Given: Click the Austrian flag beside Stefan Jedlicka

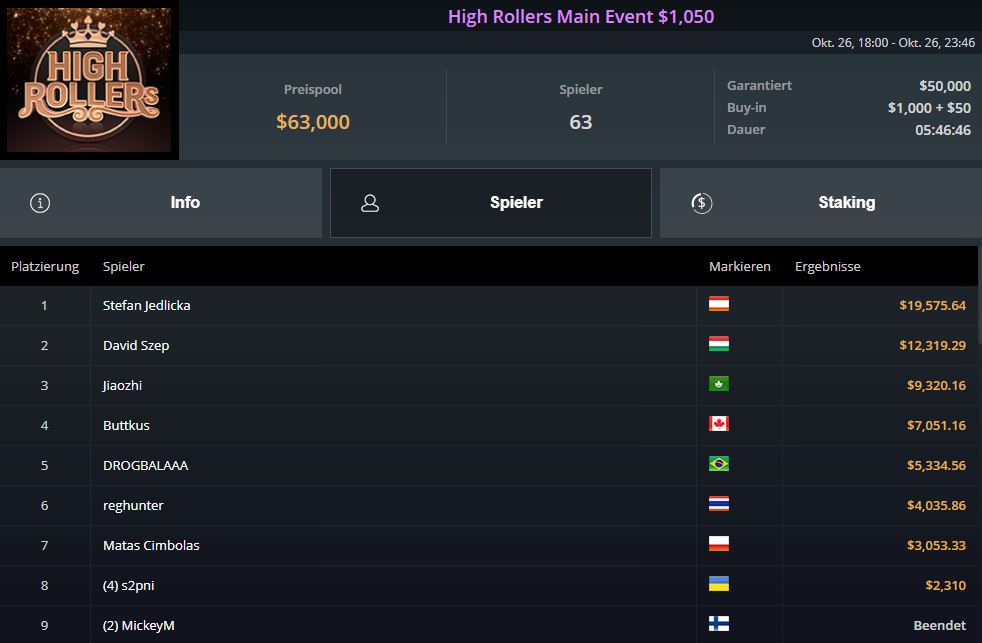Looking at the screenshot, I should [x=718, y=304].
